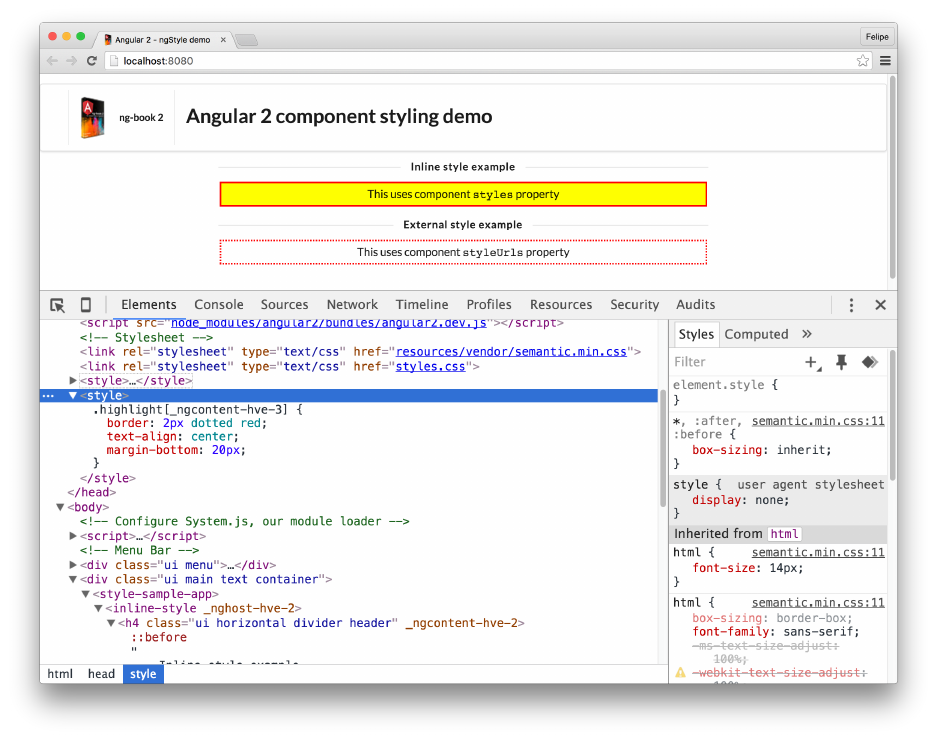937x740 pixels.
Task: Collapse the style-sample-app node
Action: tap(85, 594)
